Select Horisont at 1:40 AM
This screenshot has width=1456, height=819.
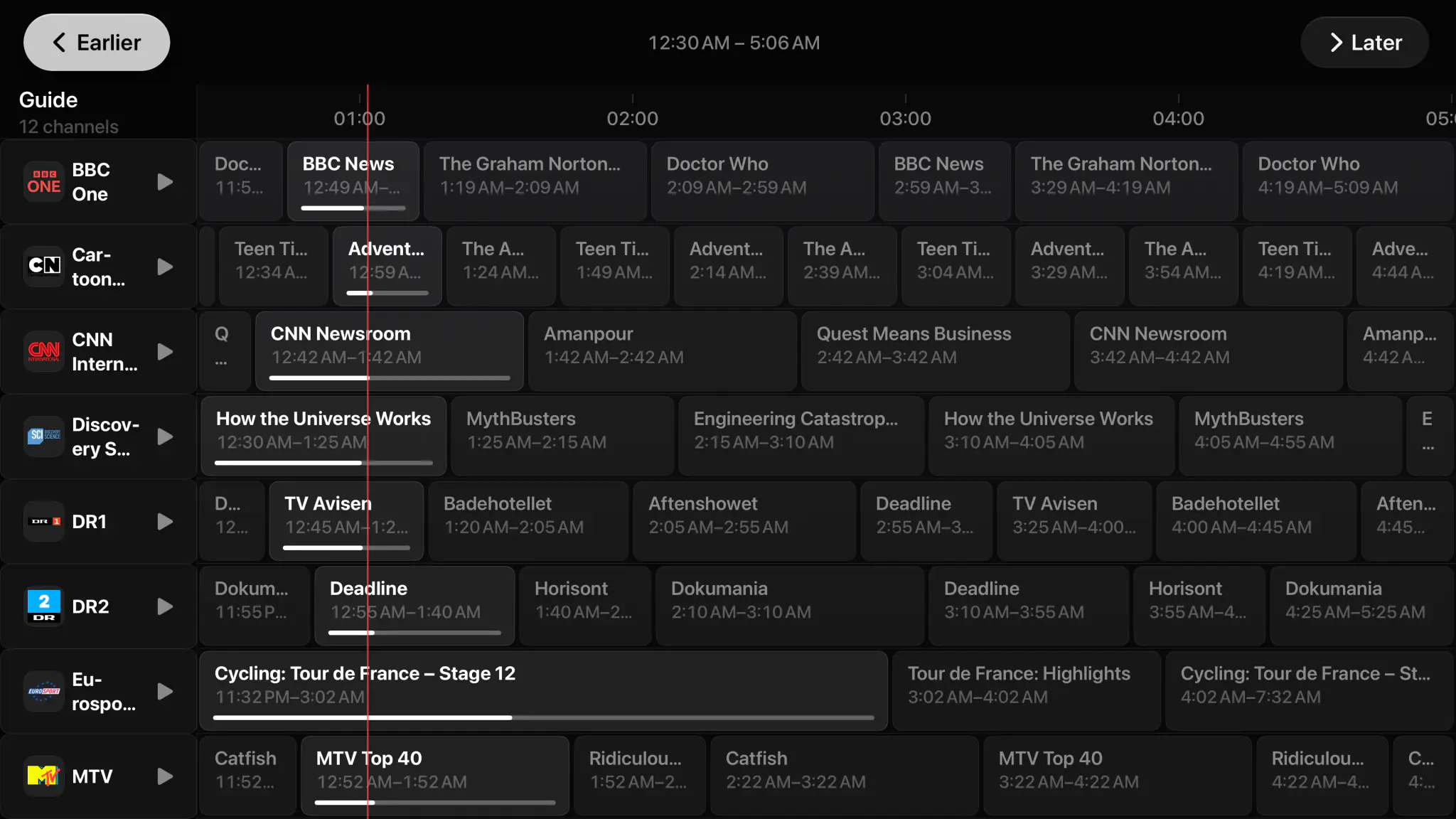[585, 606]
